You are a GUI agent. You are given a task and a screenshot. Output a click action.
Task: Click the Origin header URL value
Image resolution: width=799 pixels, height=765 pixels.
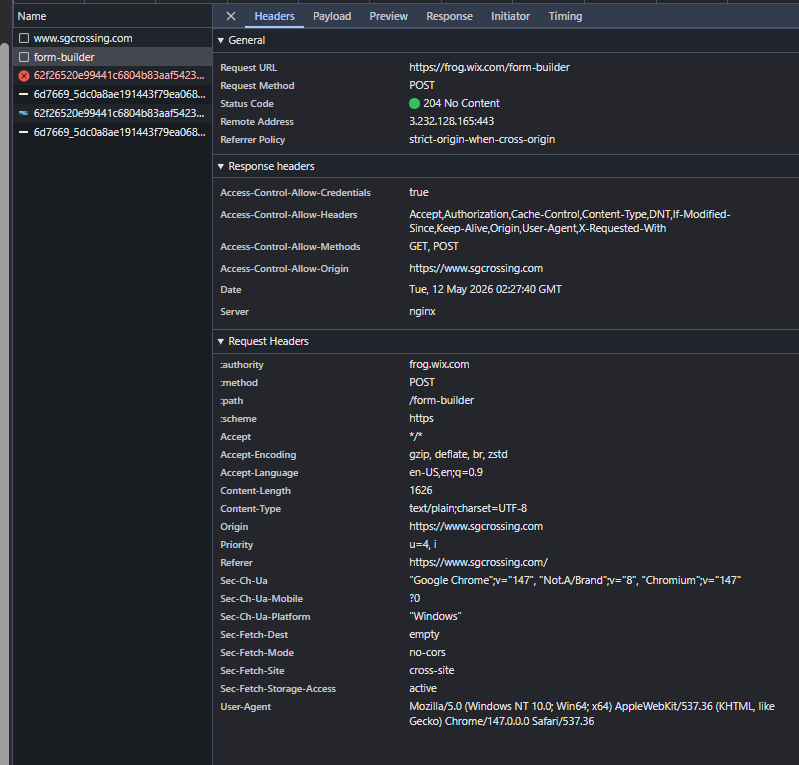point(476,526)
